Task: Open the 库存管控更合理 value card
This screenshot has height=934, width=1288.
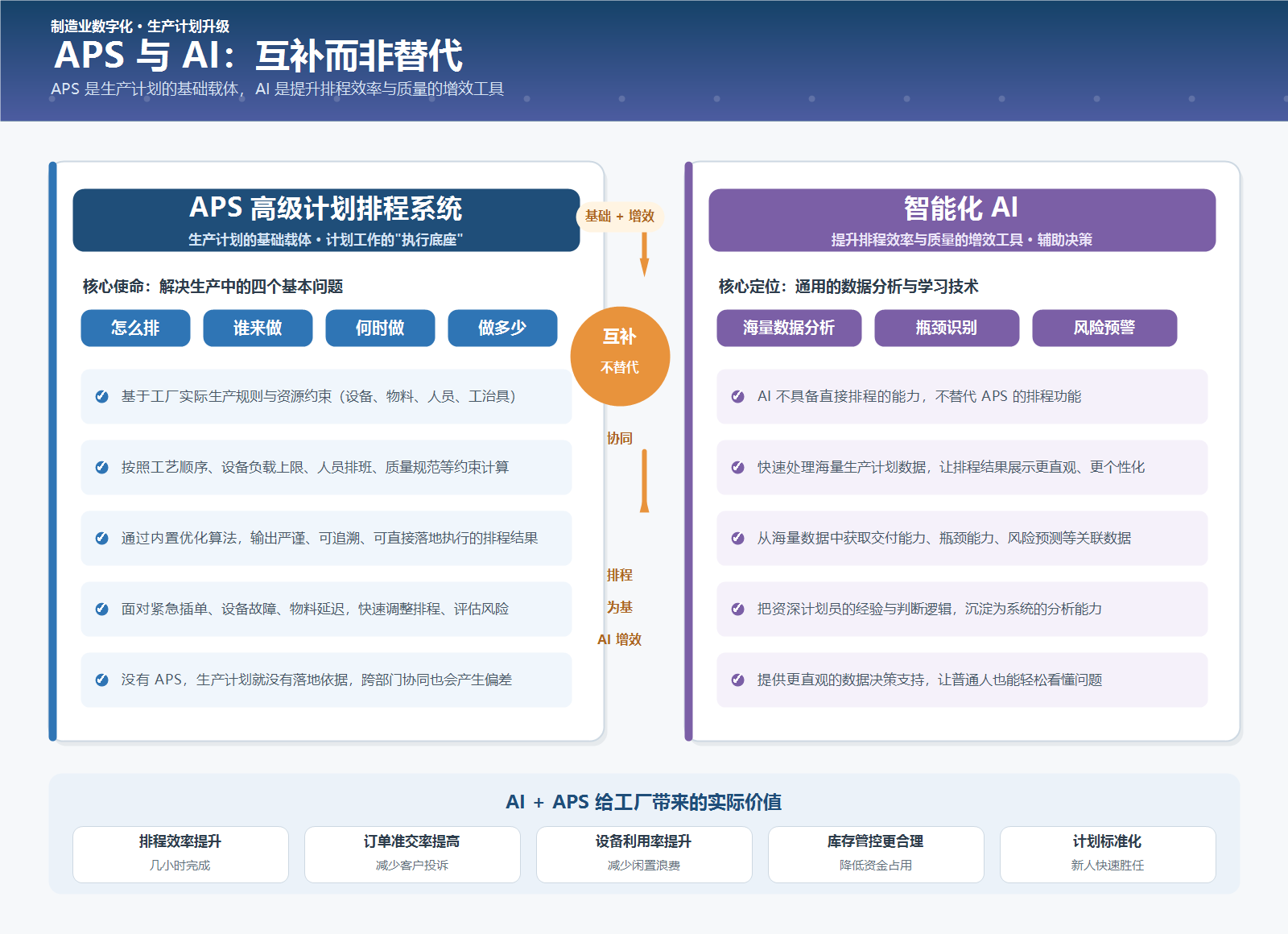Action: coord(876,854)
